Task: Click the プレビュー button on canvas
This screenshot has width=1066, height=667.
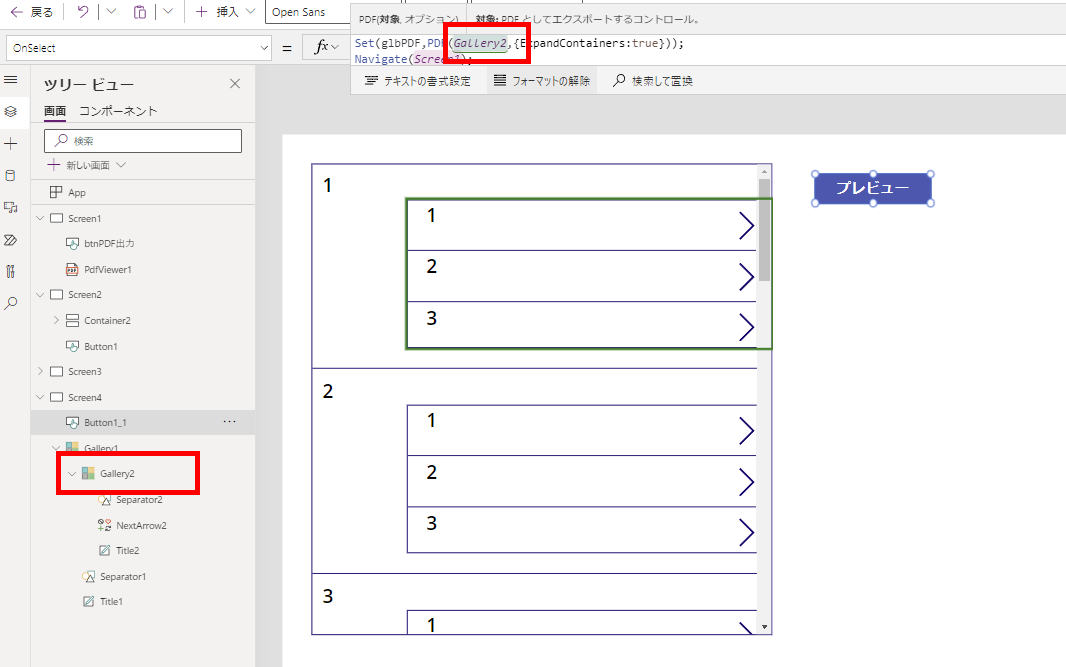Action: [x=872, y=188]
